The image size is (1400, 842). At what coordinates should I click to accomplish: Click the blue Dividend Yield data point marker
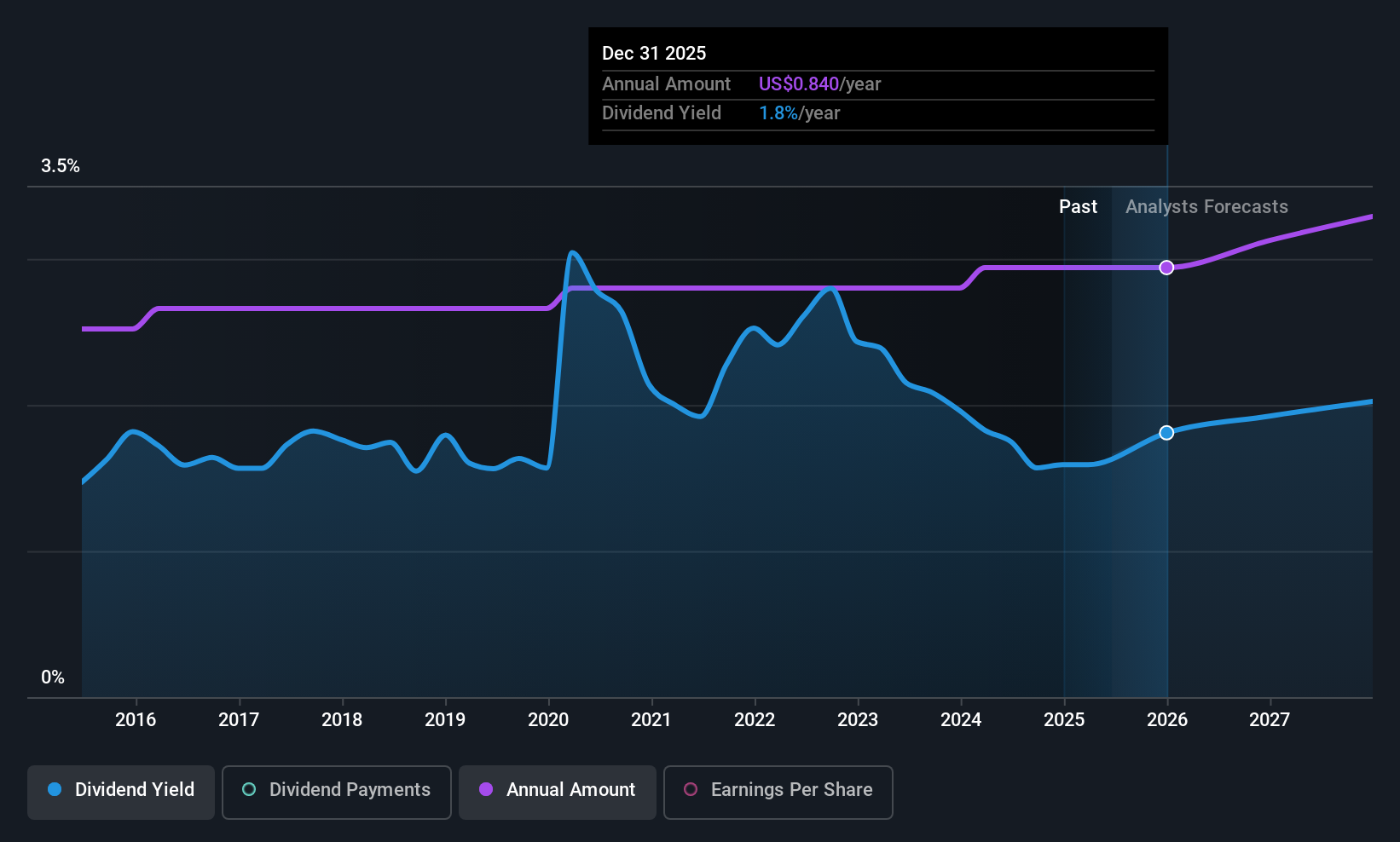pos(1166,433)
